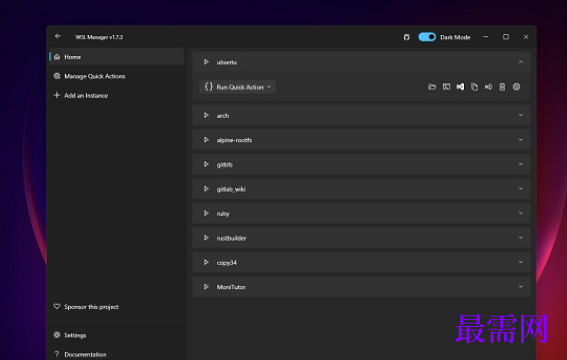Click the WSL Manager title text
This screenshot has height=360, width=567.
99,37
